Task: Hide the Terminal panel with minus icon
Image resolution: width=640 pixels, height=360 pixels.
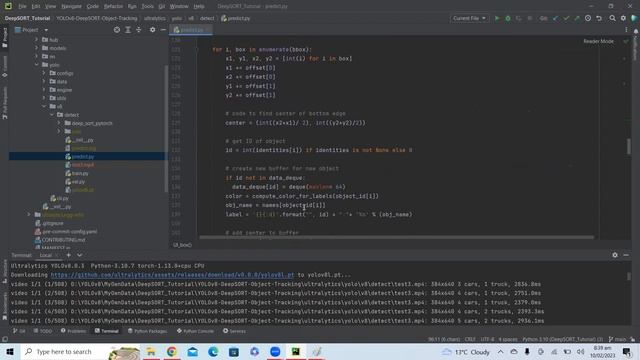Action: (x=626, y=255)
